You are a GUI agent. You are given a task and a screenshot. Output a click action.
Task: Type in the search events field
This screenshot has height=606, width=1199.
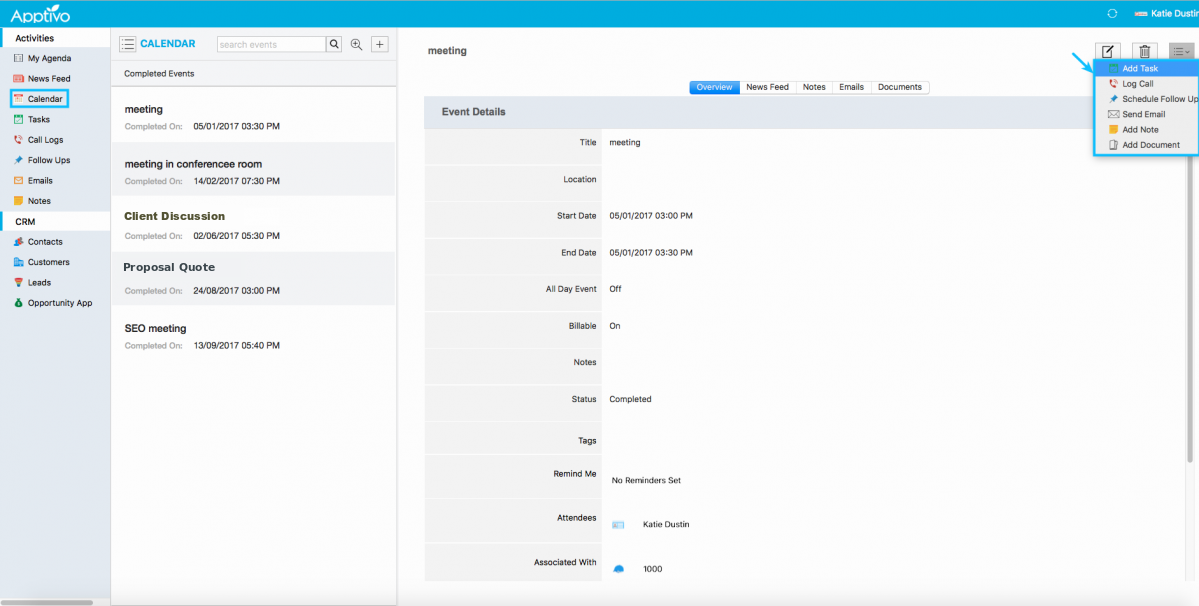click(271, 44)
